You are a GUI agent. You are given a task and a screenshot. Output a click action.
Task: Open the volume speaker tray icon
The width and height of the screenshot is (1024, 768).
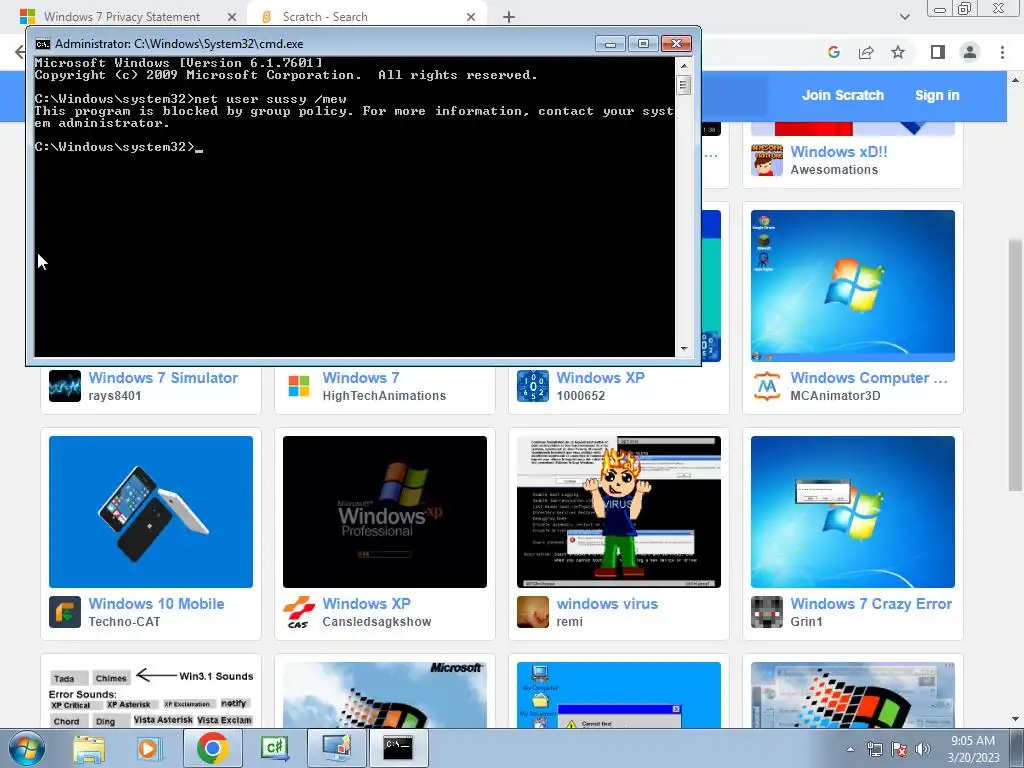click(x=923, y=749)
